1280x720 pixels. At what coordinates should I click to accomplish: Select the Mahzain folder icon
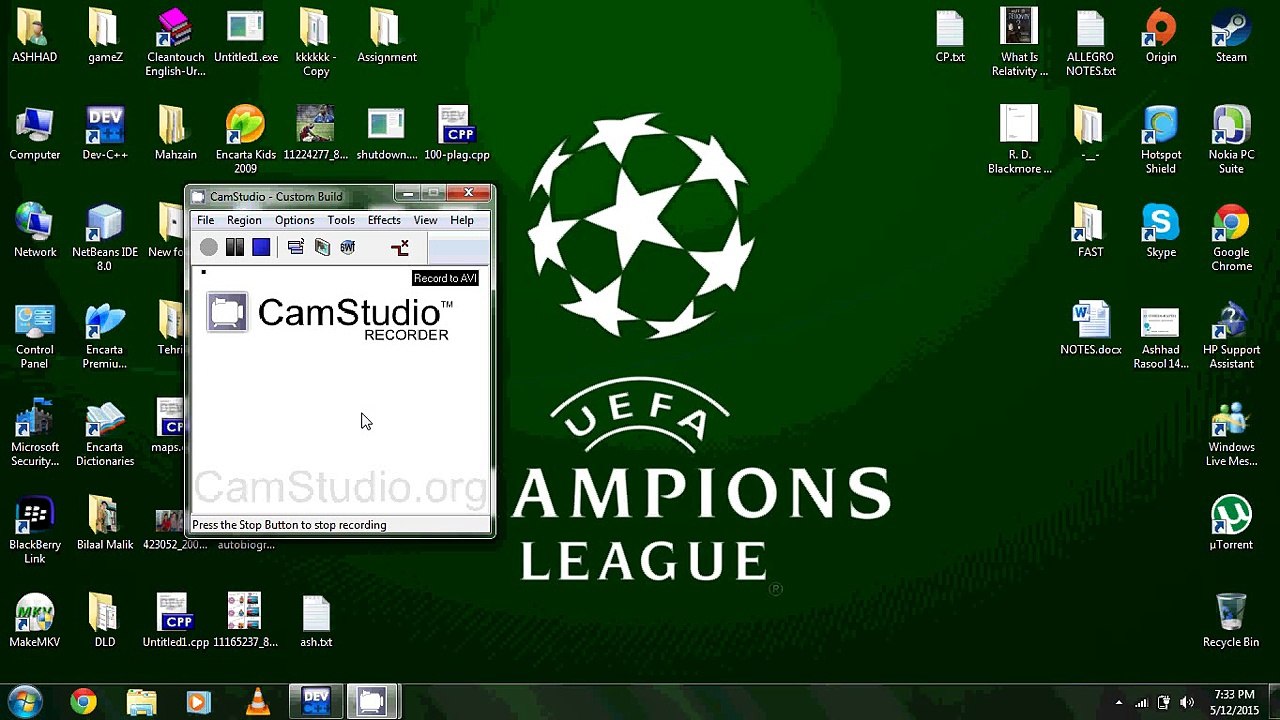(175, 134)
